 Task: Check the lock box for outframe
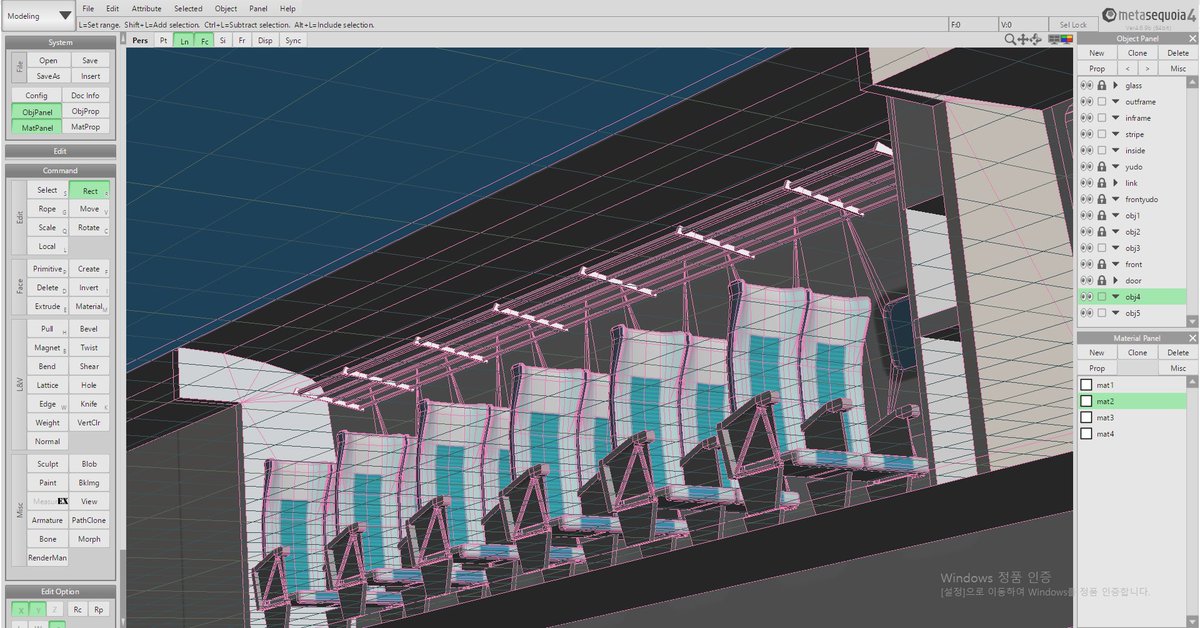[1101, 102]
